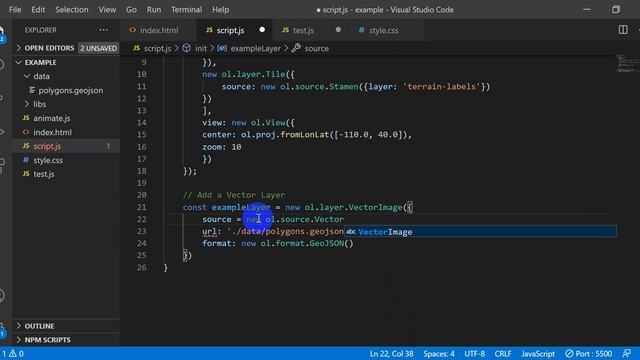640x360 pixels.
Task: Open the File menu
Action: 15,9
